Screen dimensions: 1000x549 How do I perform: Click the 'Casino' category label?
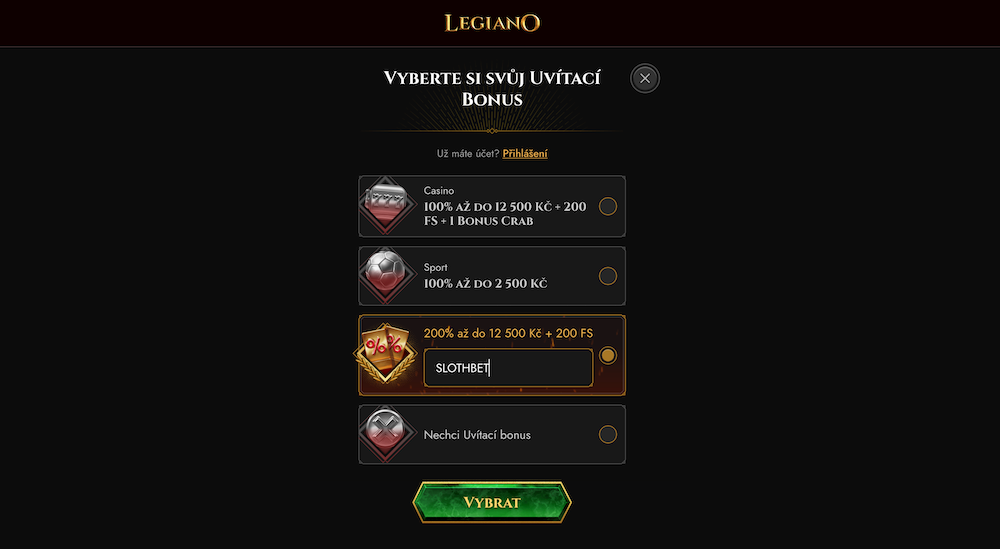tap(439, 191)
